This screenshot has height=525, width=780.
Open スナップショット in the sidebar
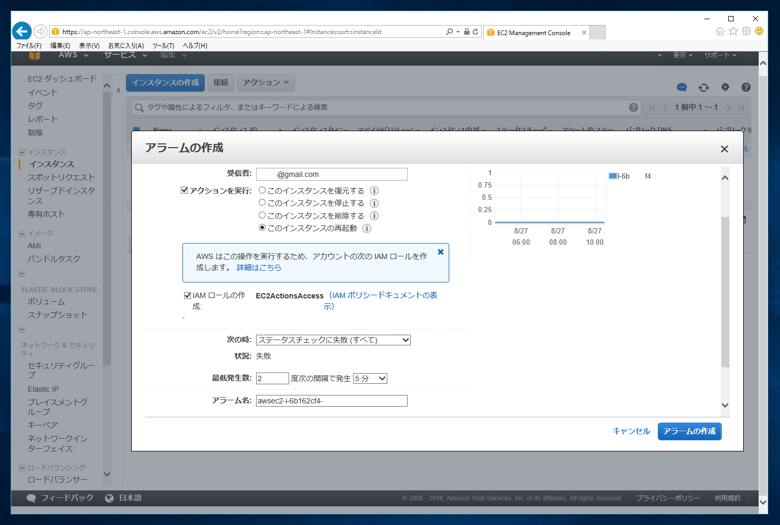57,315
